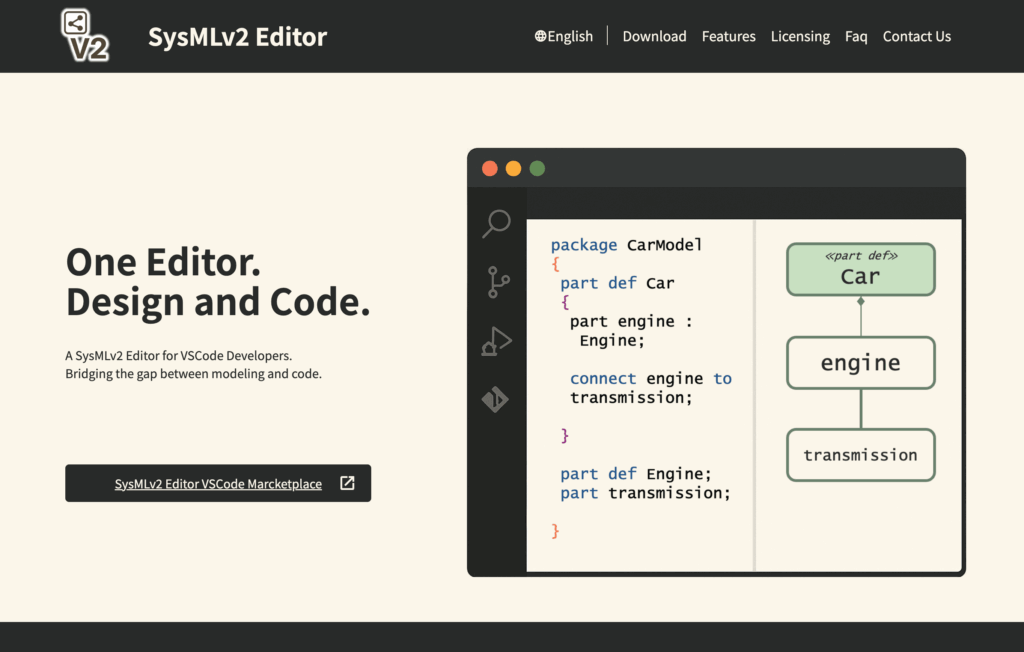1024x652 pixels.
Task: Click 'Bridging the gap between modeling and code.'
Action: pos(193,374)
